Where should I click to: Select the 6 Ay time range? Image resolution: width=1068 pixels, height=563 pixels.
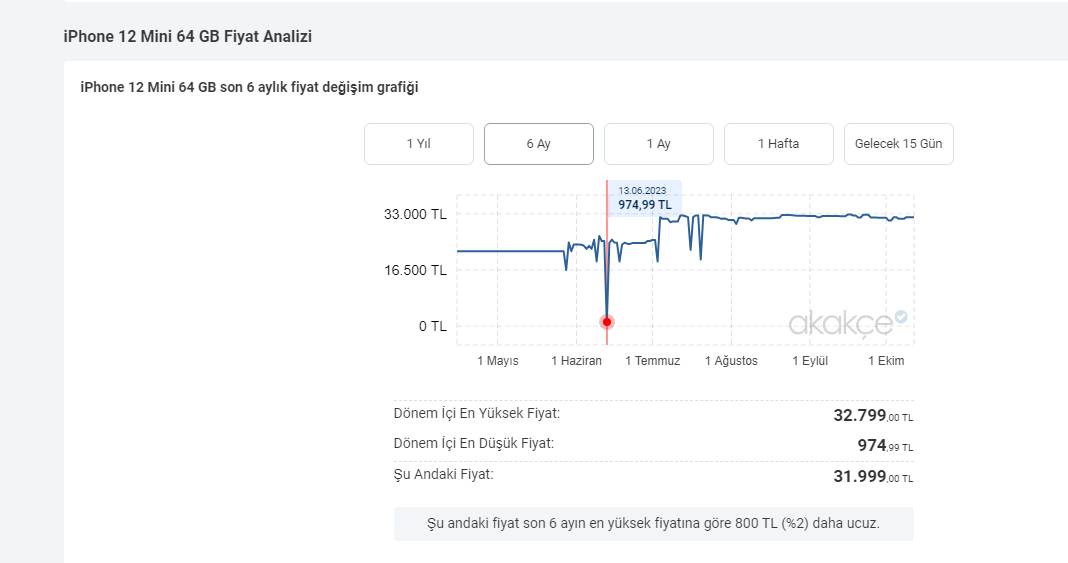539,144
